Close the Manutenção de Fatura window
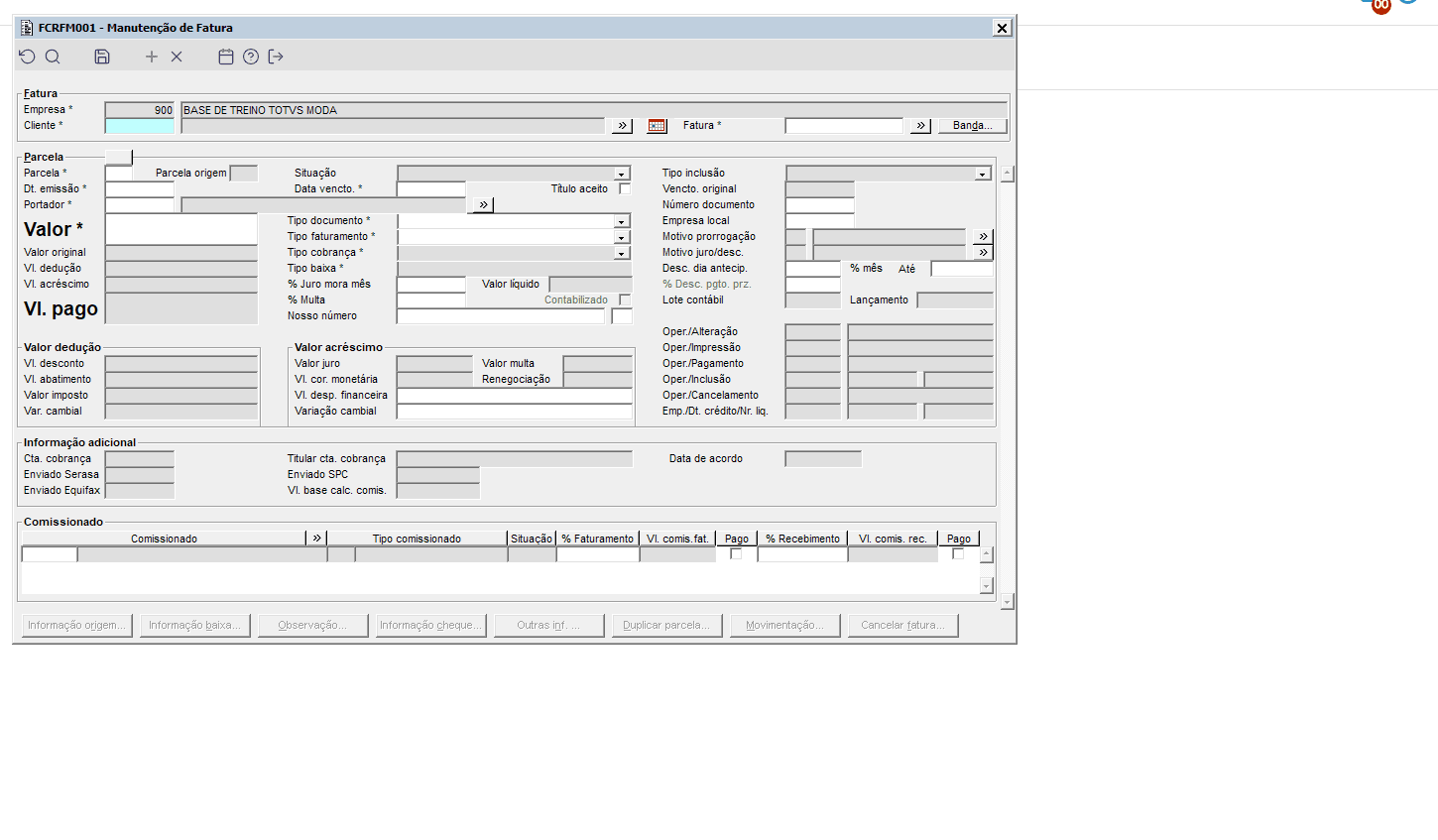Viewport: 1438px width, 840px height. (x=1002, y=28)
